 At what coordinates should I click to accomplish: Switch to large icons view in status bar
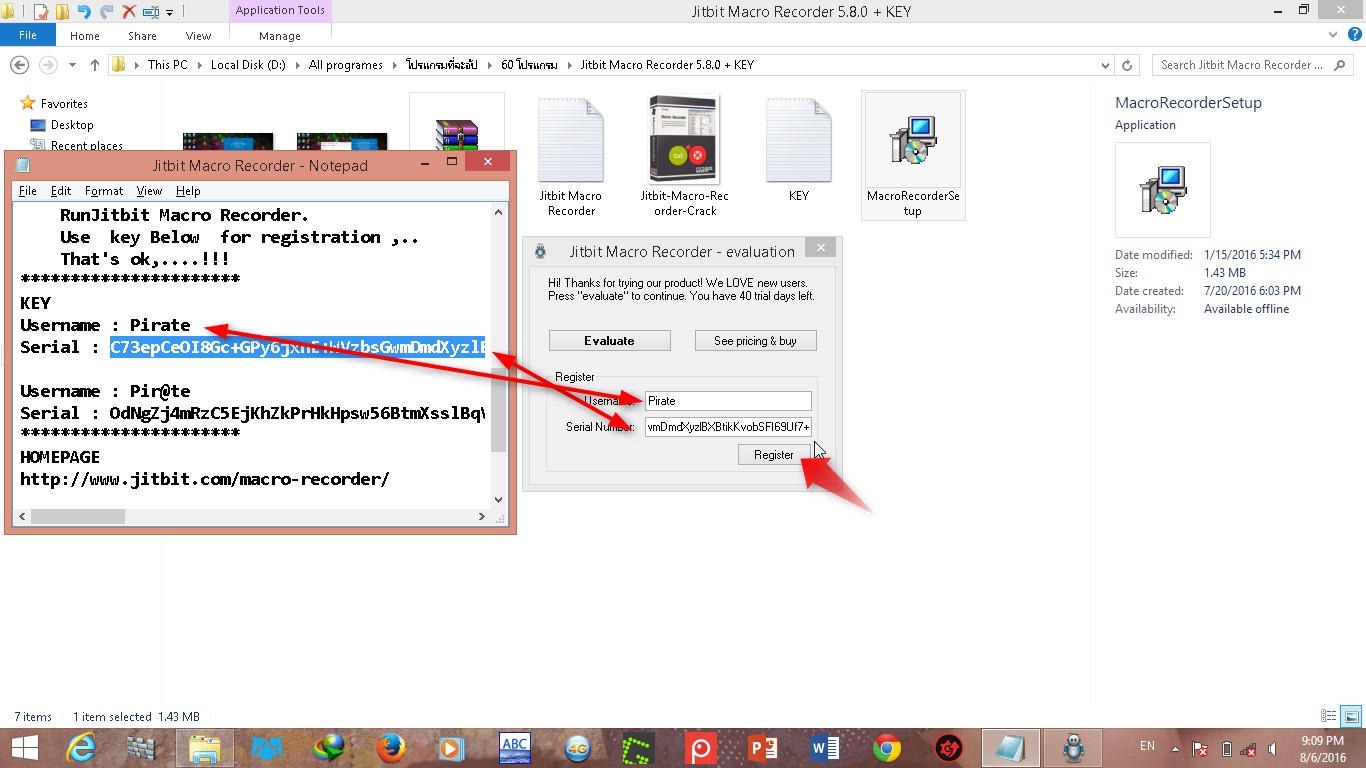(x=1351, y=716)
